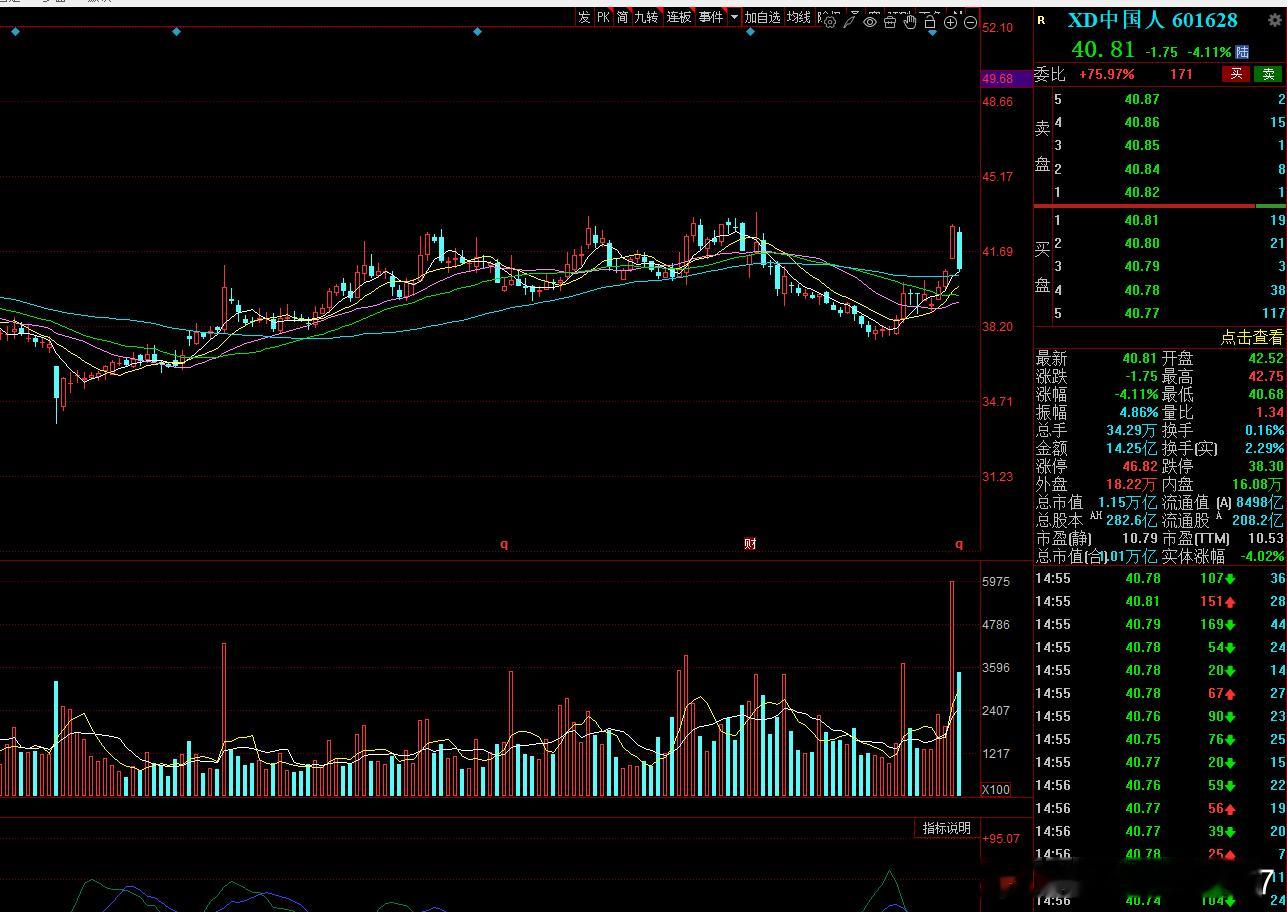The image size is (1287, 912).
Task: Zoom out with the minus icon
Action: click(x=970, y=22)
